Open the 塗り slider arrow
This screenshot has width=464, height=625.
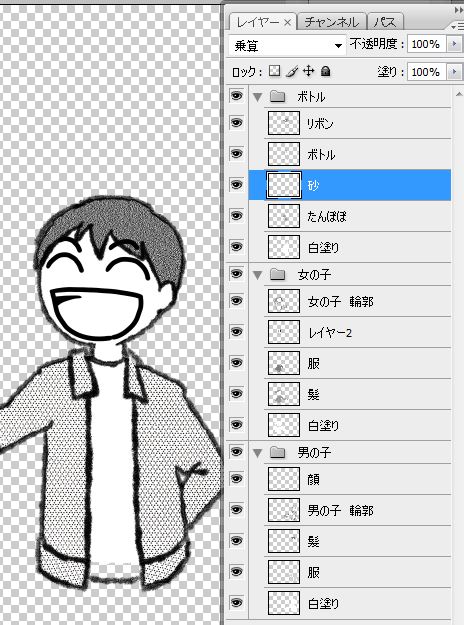(x=454, y=72)
